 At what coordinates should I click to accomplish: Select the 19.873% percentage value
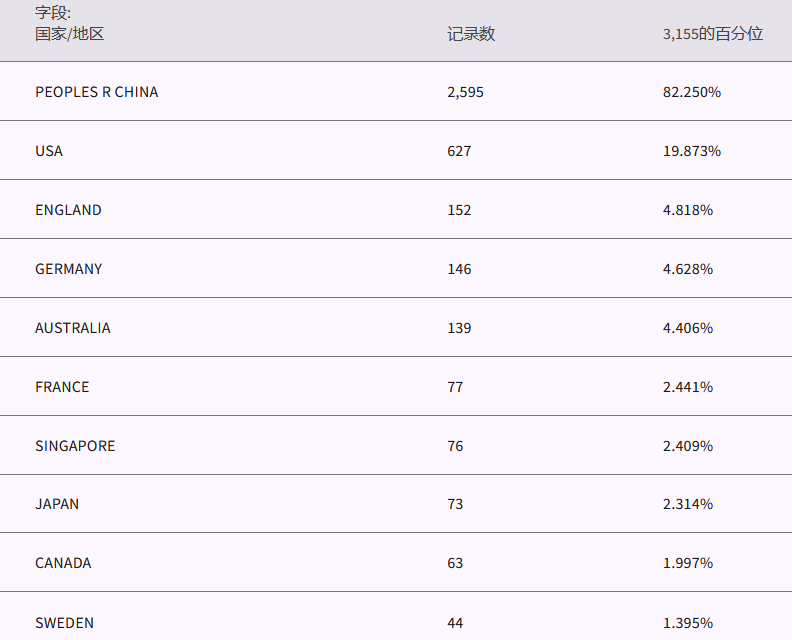point(691,151)
